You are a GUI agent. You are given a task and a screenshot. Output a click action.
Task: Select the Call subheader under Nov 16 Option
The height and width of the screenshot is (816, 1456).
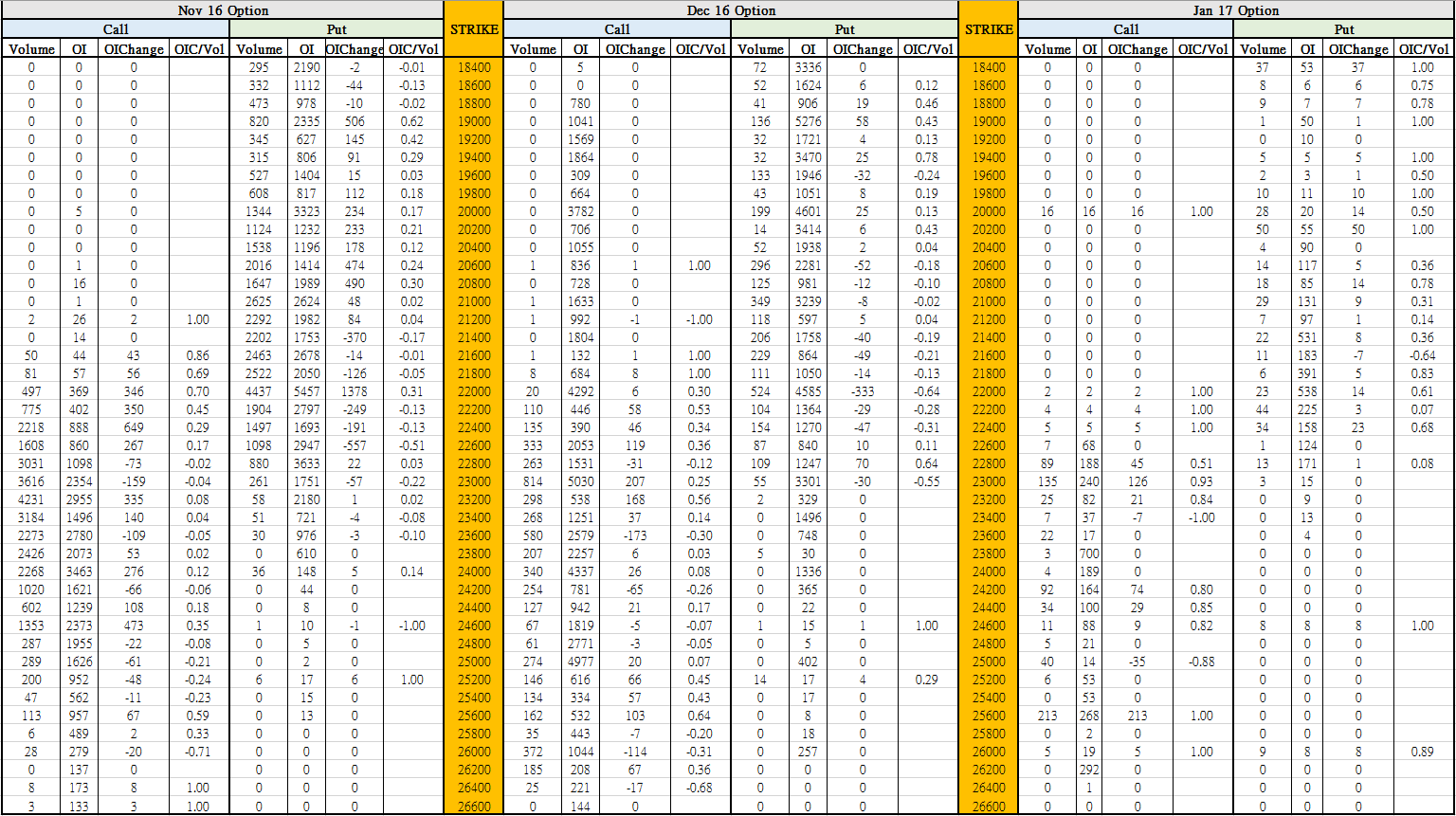tap(116, 29)
